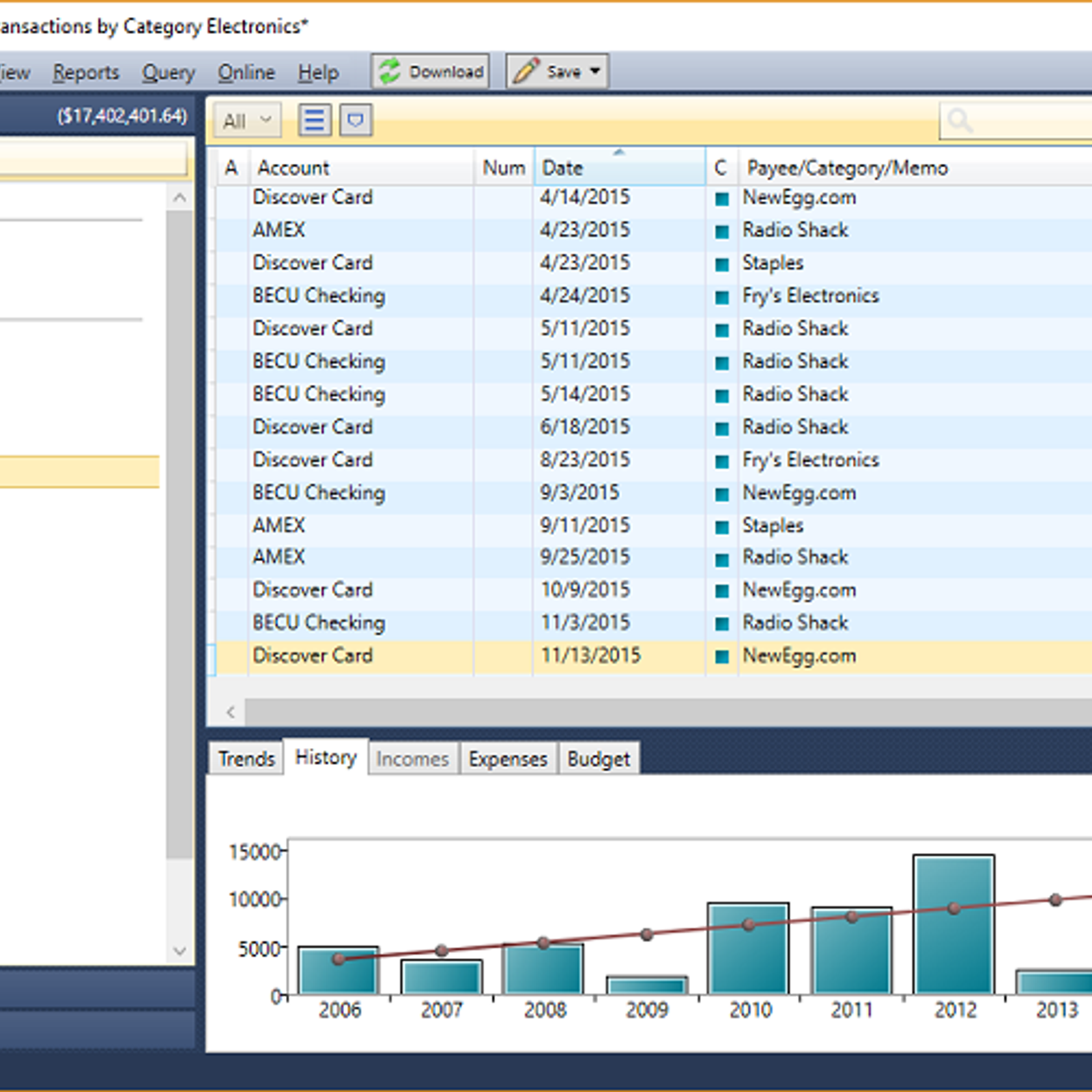The height and width of the screenshot is (1092, 1092).
Task: Click color square in 9/25/2015 Radio Shack row
Action: 721,560
